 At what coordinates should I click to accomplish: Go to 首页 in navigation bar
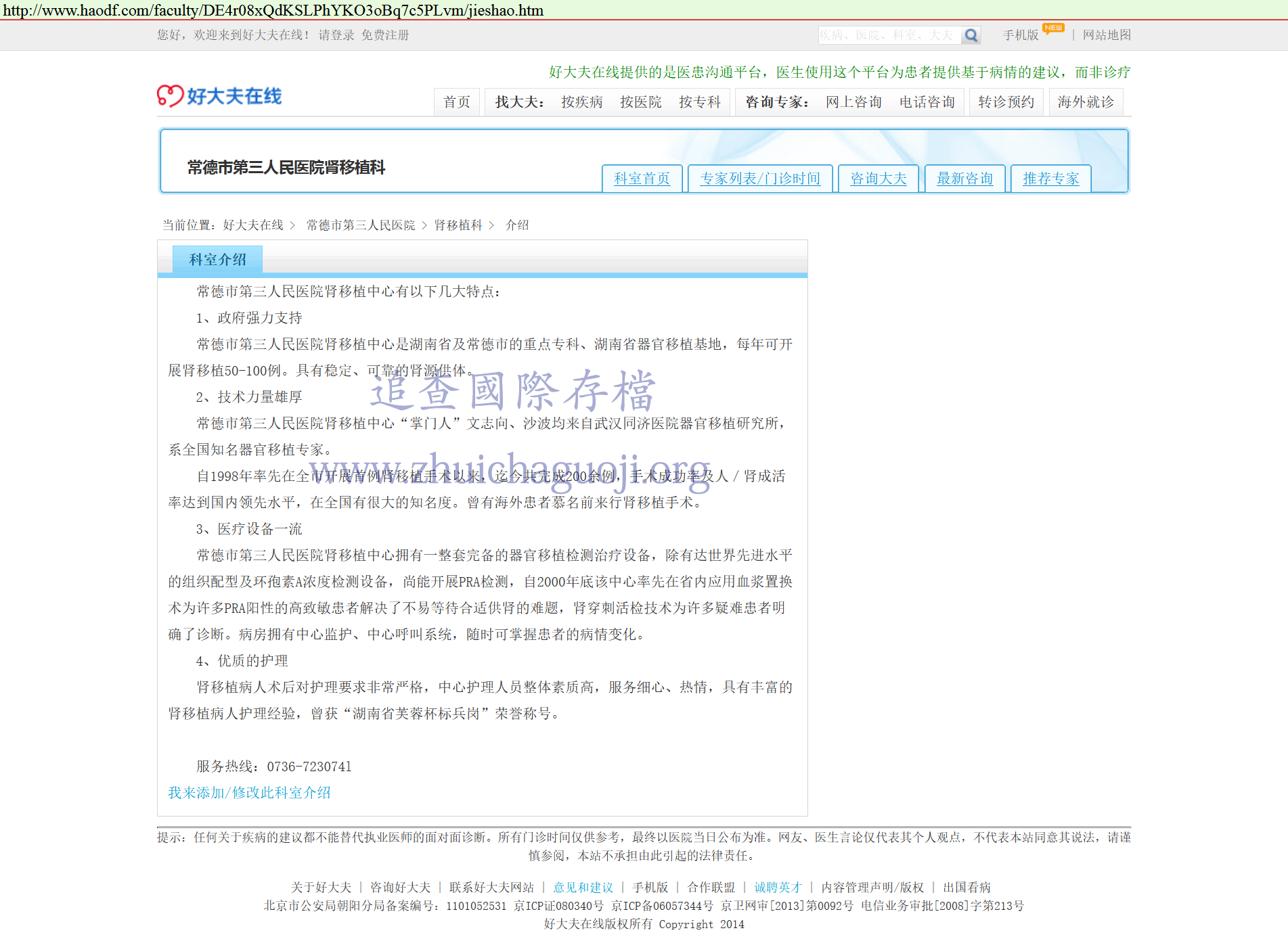point(456,102)
